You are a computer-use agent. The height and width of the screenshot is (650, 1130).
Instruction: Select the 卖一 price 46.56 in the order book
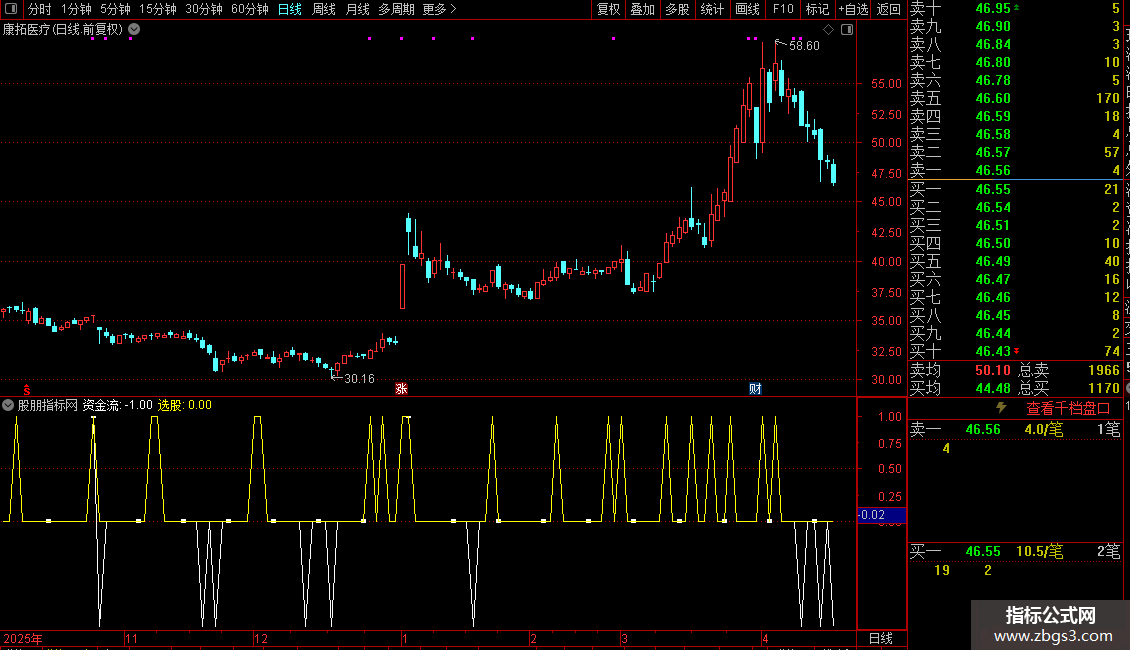pyautogui.click(x=993, y=170)
